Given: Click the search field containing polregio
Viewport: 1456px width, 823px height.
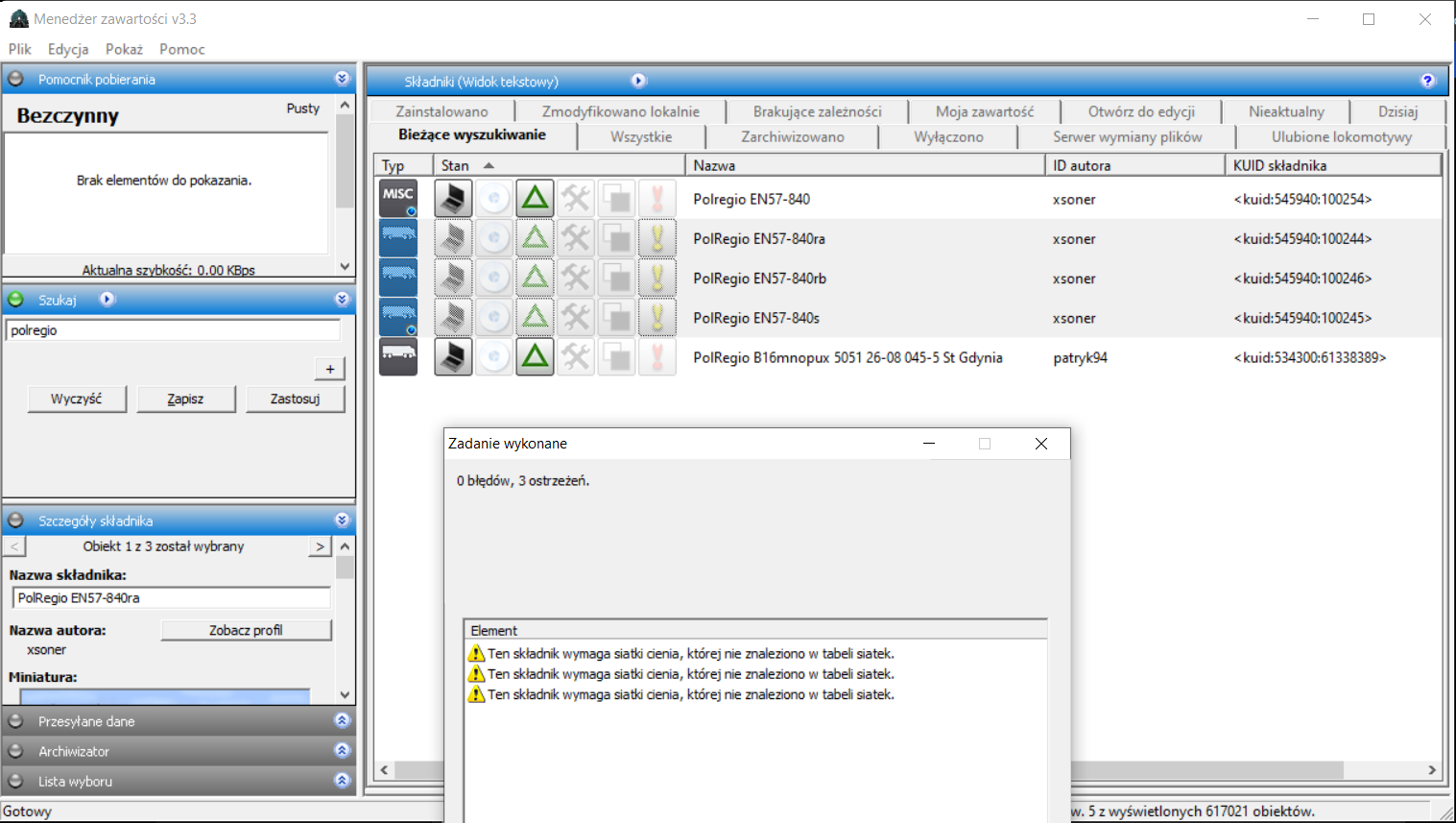Looking at the screenshot, I should point(174,330).
